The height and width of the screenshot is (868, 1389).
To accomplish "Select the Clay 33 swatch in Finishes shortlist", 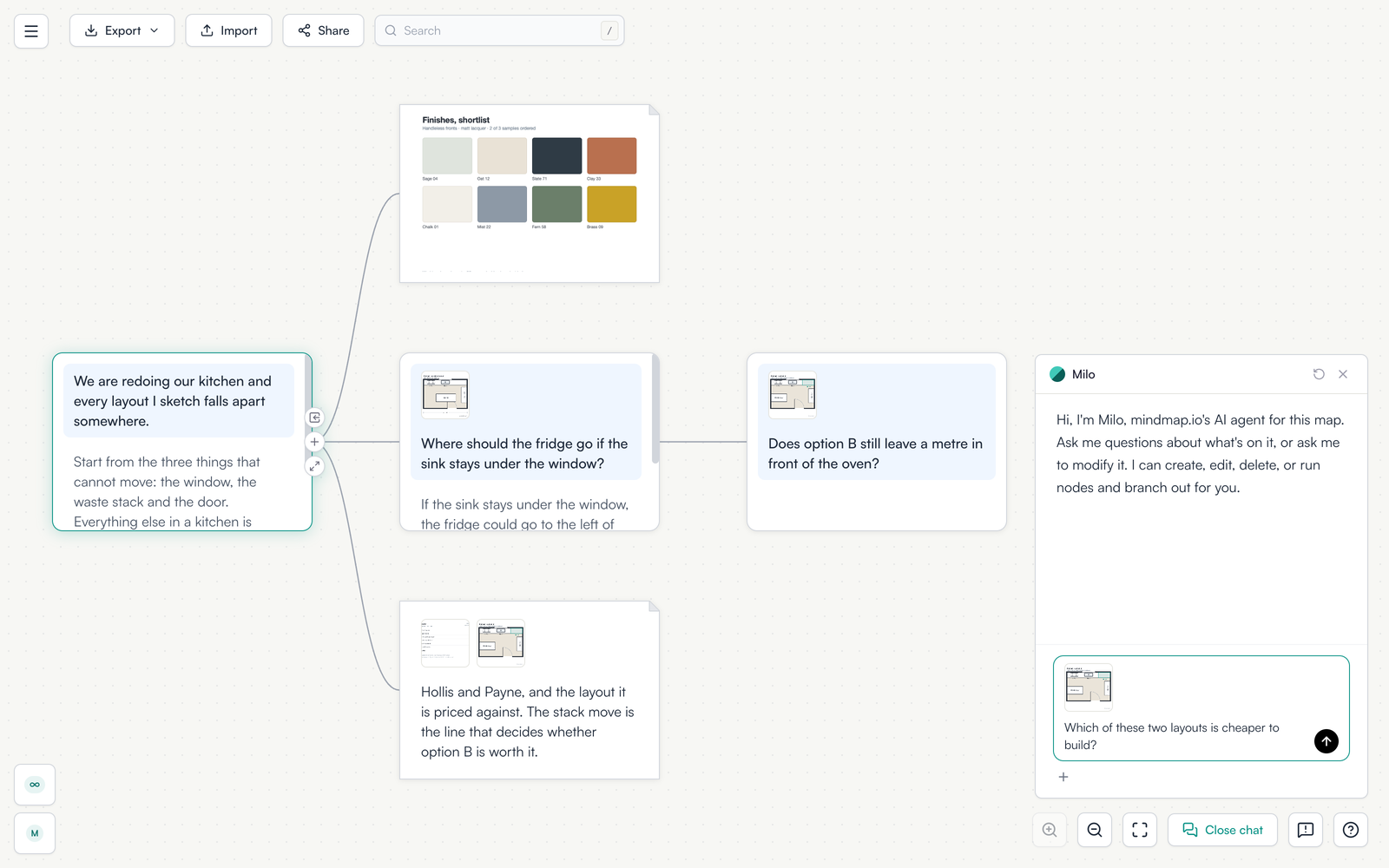I will point(611,156).
